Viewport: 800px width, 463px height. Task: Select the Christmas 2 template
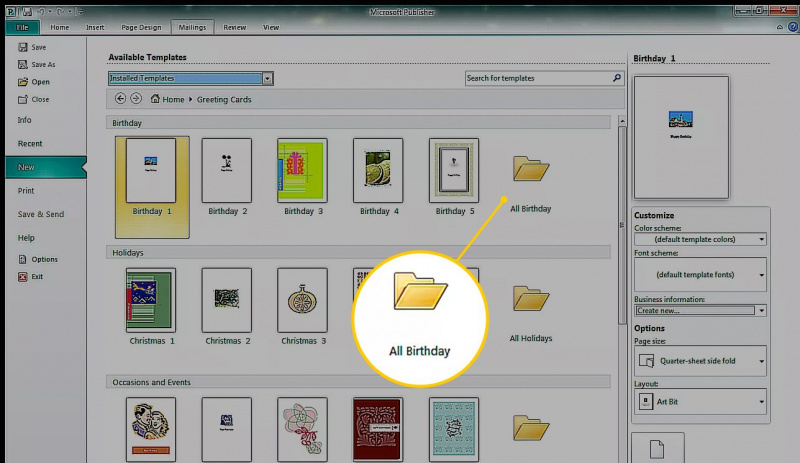point(227,306)
